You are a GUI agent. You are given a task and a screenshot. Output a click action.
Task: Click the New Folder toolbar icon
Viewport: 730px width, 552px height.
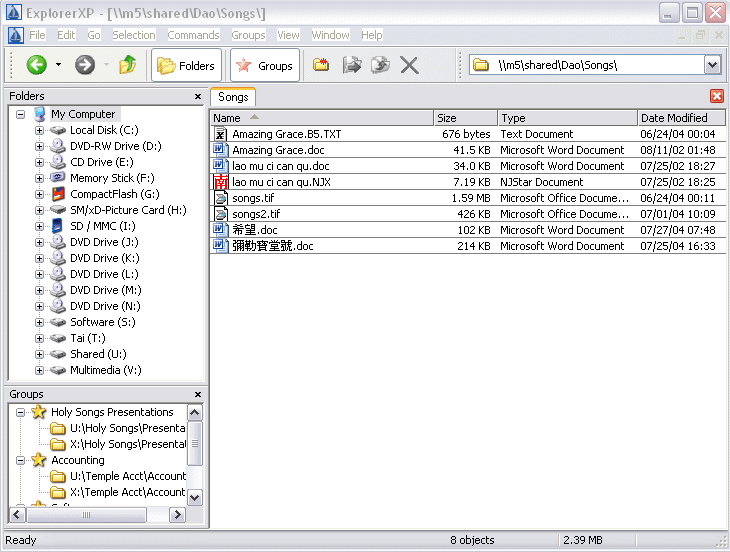tap(321, 65)
